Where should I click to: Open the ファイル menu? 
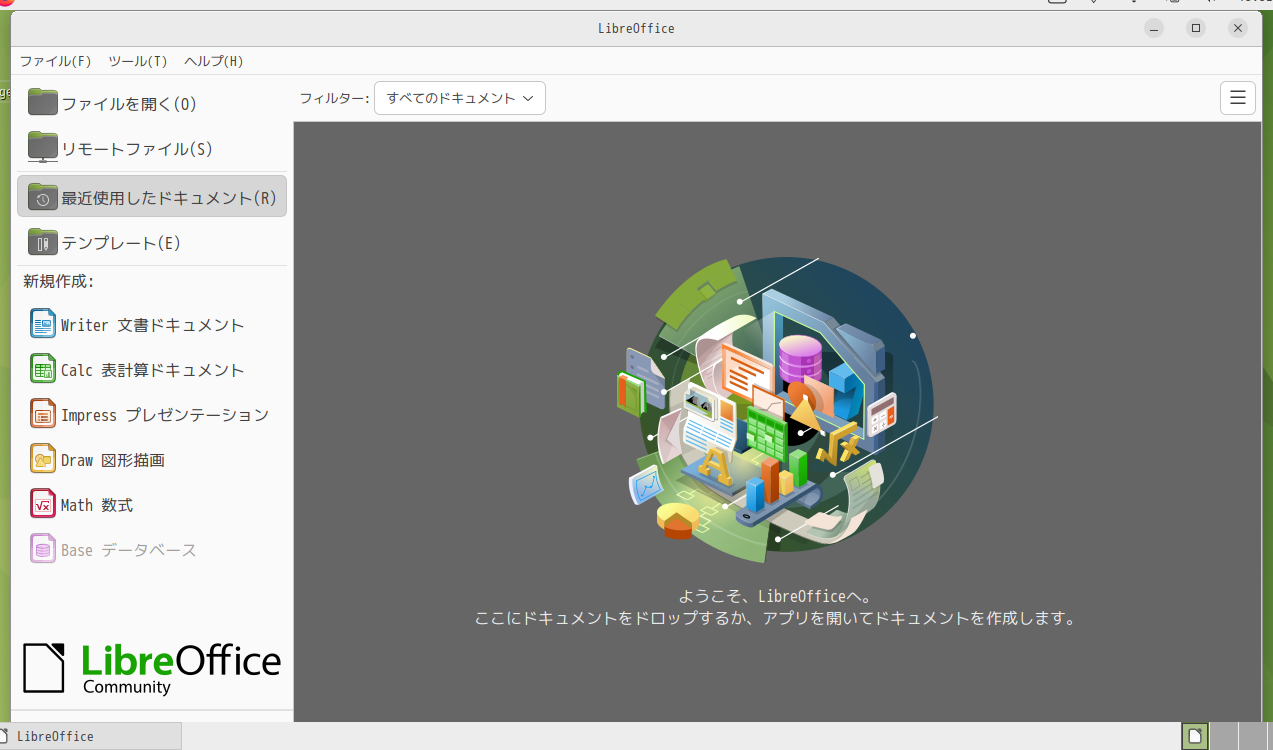pos(55,61)
